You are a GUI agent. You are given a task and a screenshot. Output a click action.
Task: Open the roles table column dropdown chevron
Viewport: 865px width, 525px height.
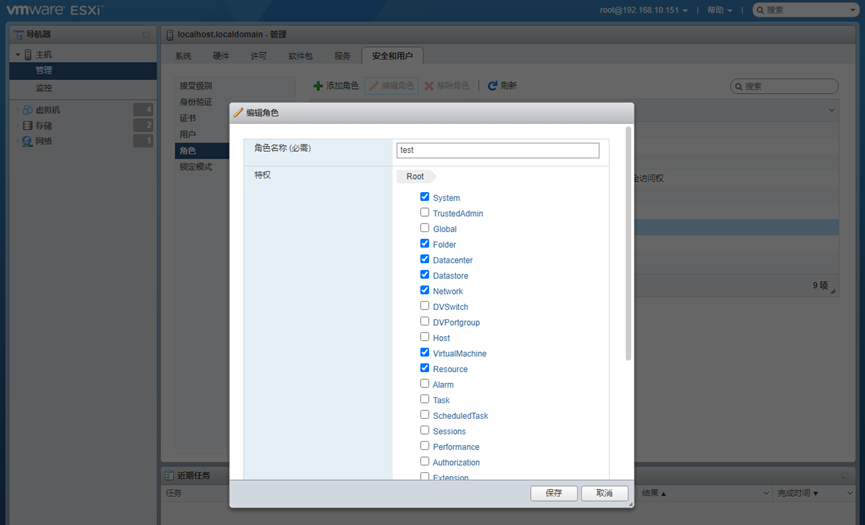point(831,110)
